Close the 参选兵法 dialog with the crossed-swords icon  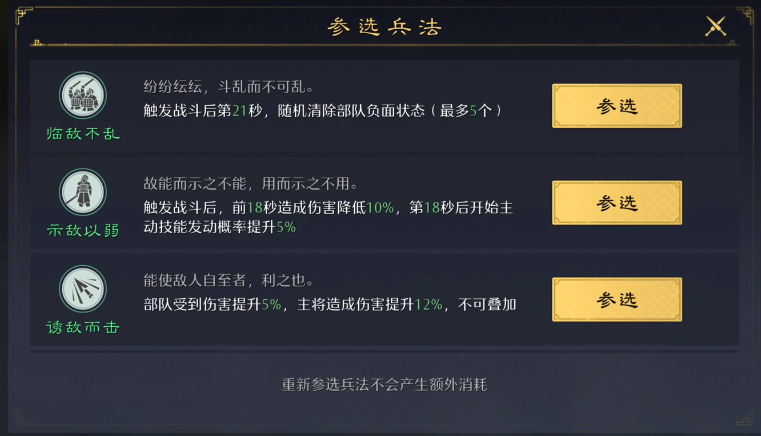(x=715, y=27)
